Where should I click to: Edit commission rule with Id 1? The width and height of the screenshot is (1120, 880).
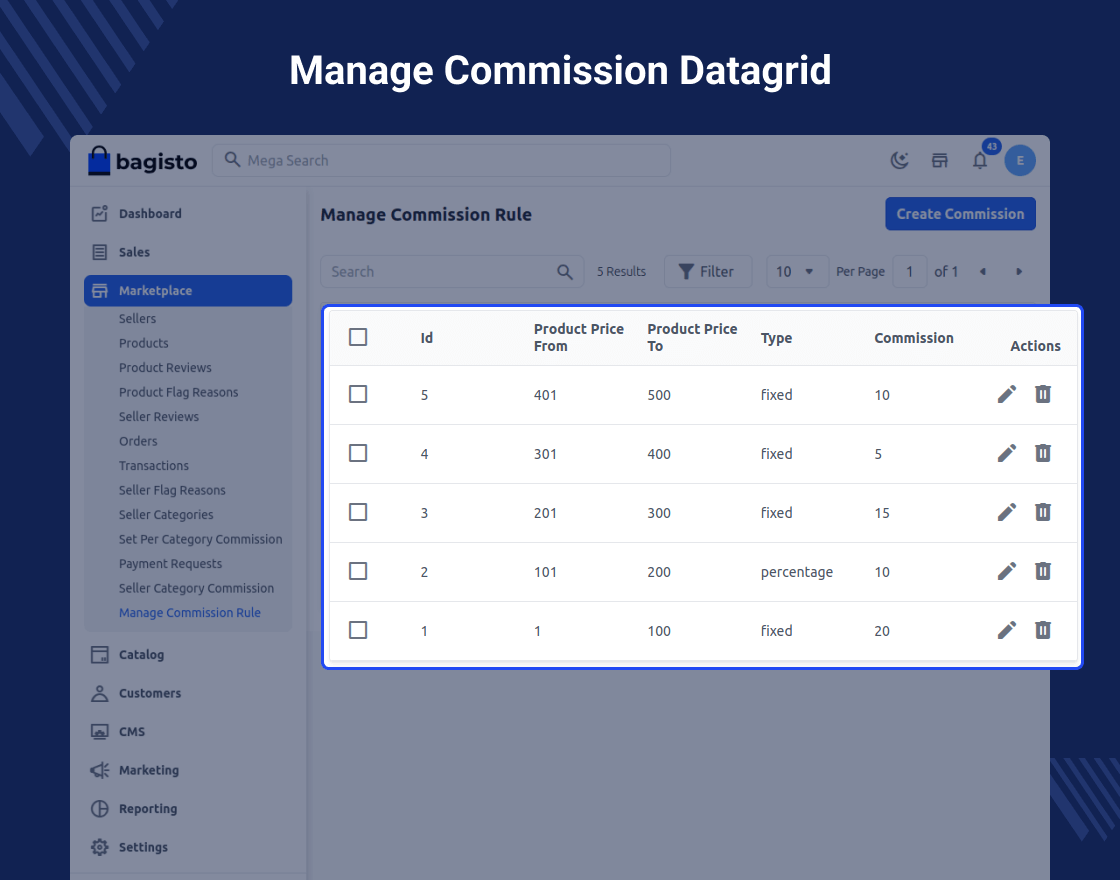[x=1006, y=630]
